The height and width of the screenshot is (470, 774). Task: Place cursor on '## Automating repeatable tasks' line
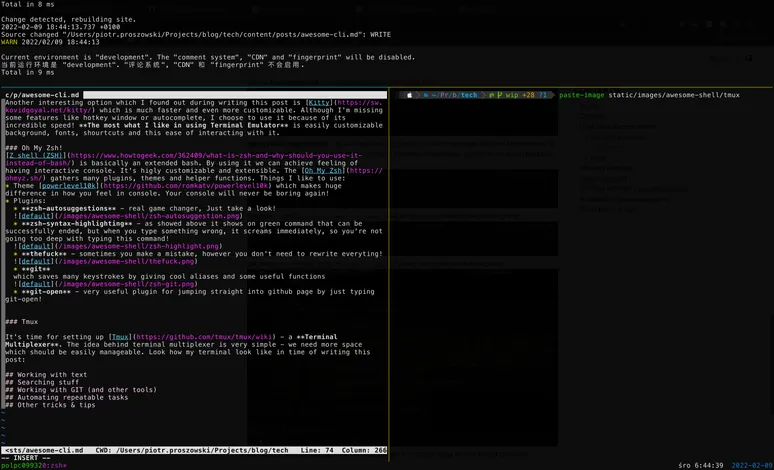point(67,397)
